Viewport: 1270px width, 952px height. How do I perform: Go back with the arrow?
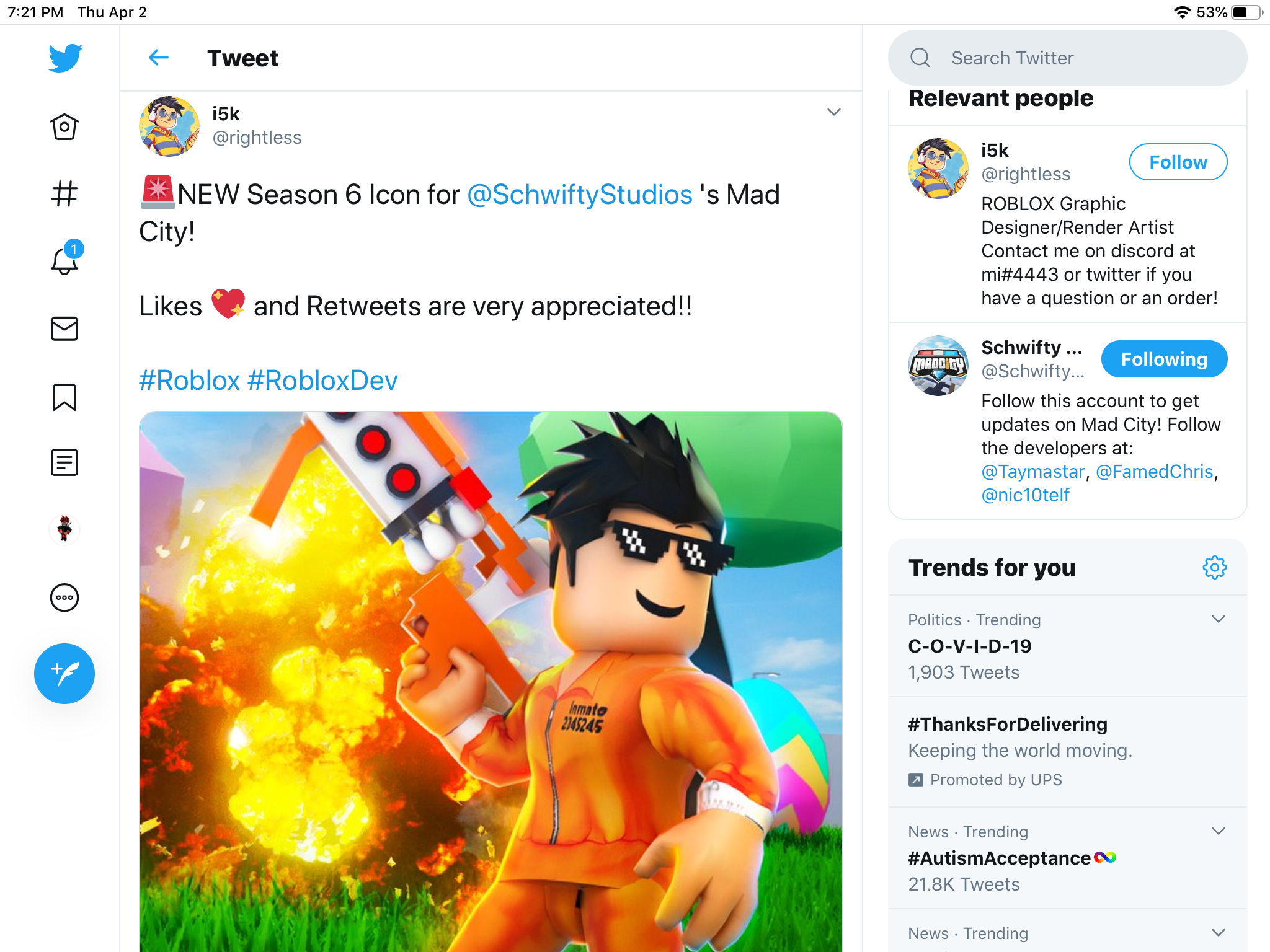(x=159, y=58)
